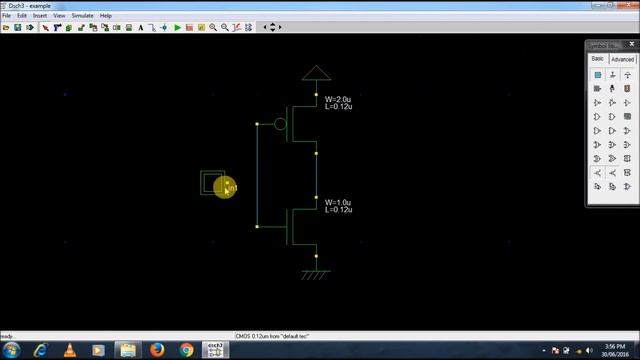
Task: Click the yellow toolbar icon after stop
Action: pos(201,27)
